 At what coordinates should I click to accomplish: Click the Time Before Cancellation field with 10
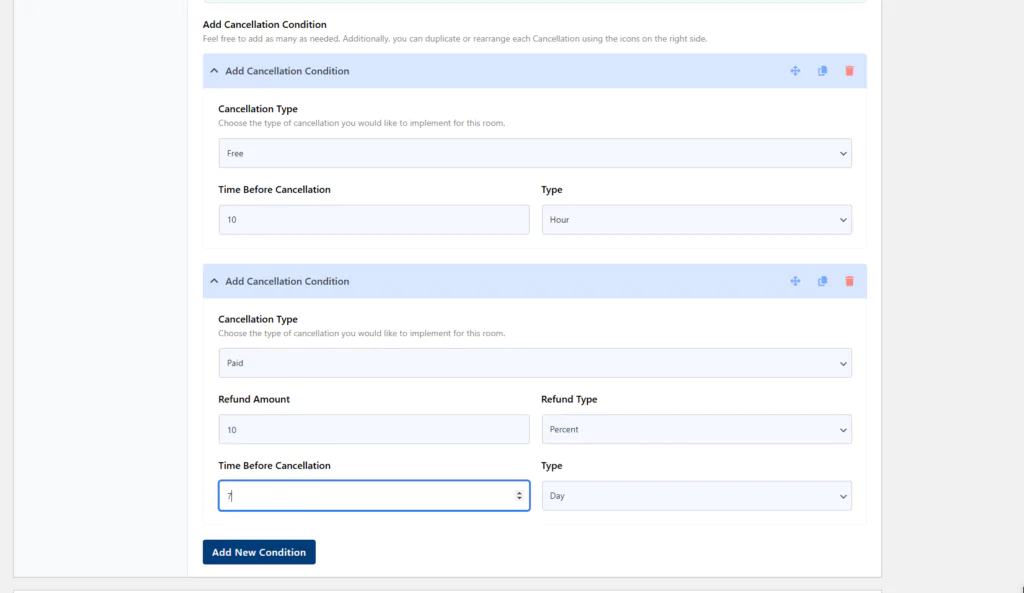pos(374,219)
